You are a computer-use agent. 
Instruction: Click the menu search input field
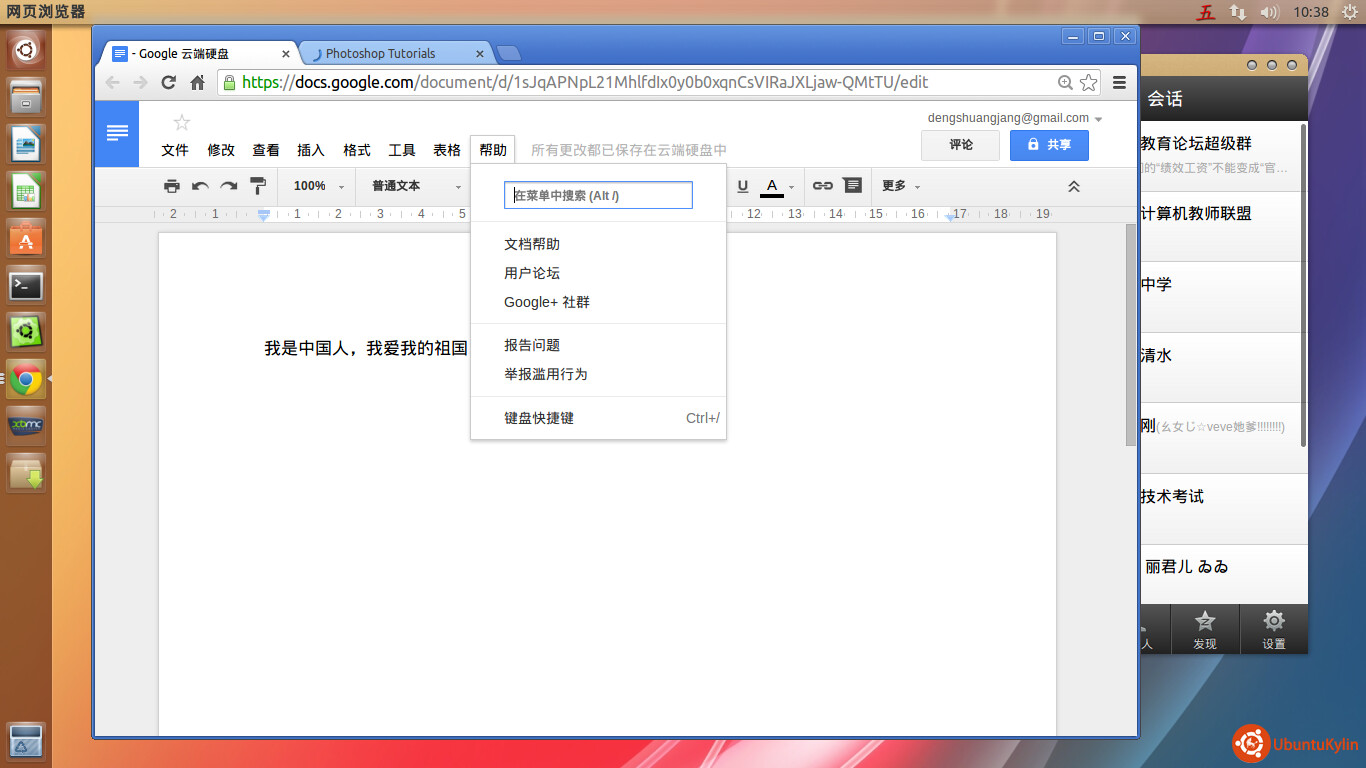tap(598, 195)
